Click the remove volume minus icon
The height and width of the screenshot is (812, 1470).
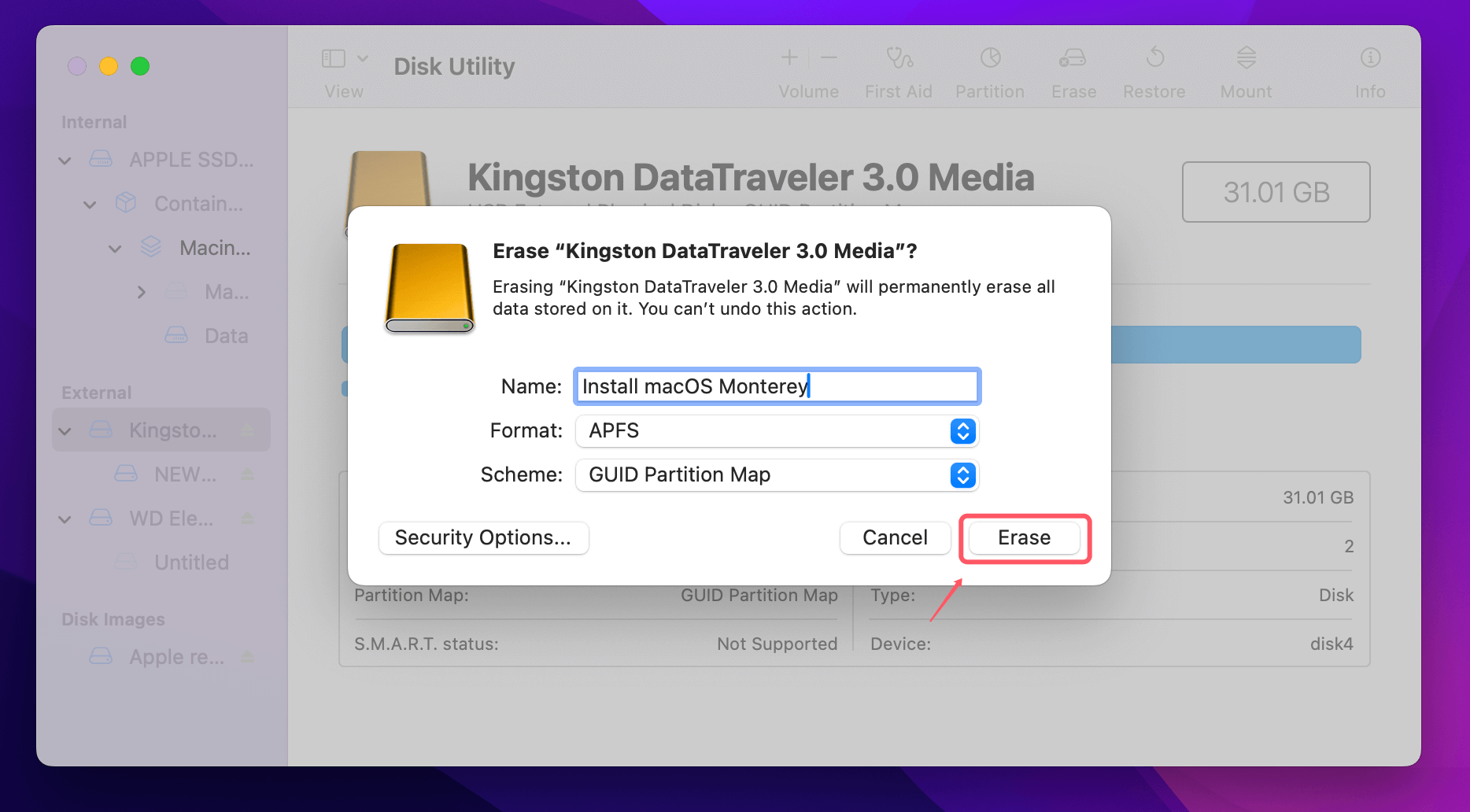pos(828,57)
